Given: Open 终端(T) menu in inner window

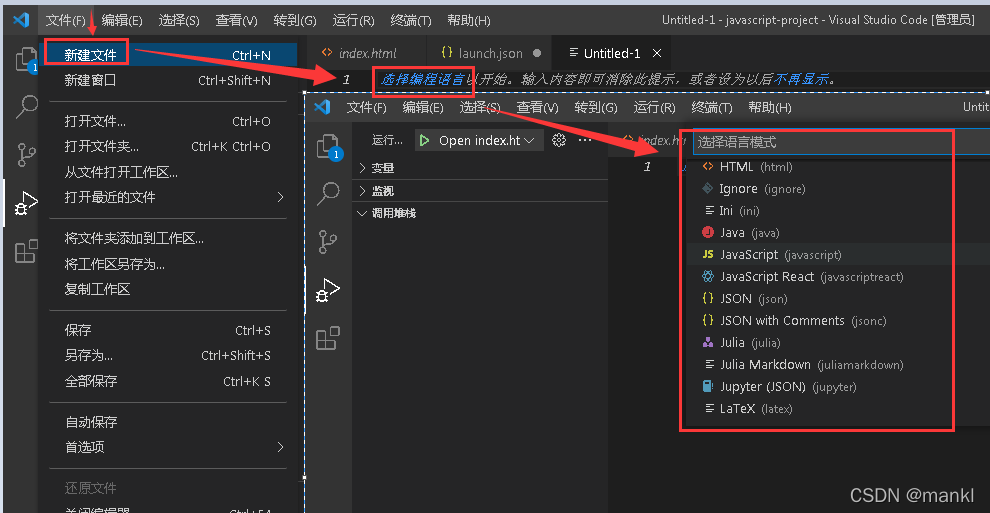Looking at the screenshot, I should coord(712,107).
